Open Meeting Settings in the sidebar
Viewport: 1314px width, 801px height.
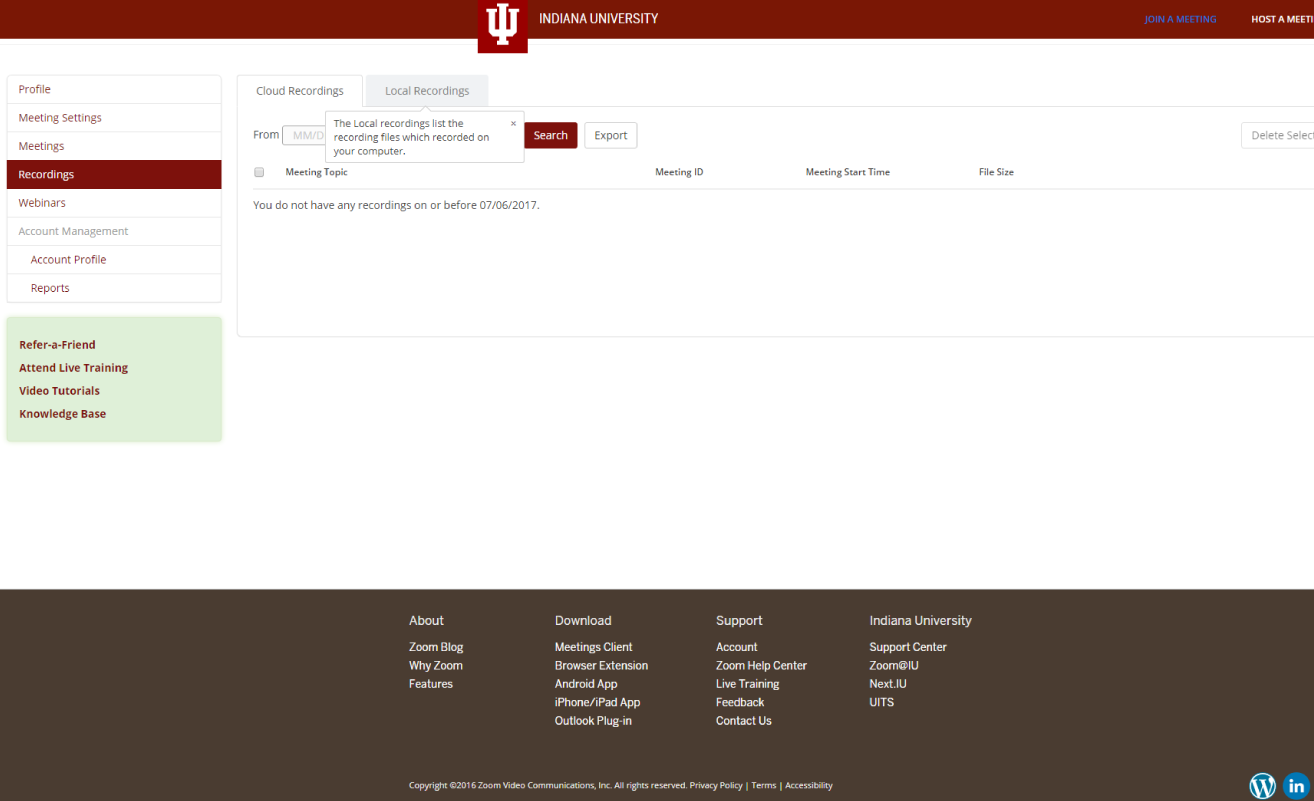(x=114, y=118)
